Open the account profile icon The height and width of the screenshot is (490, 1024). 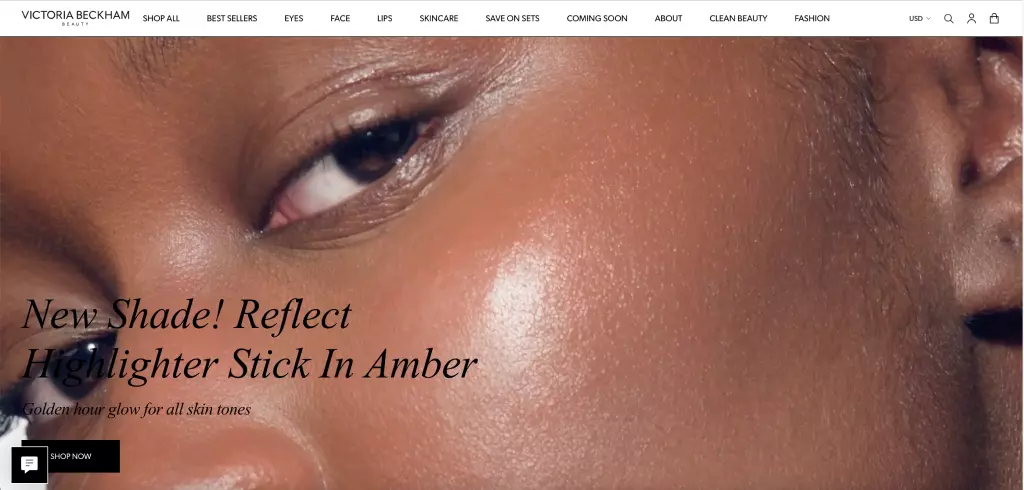coord(971,19)
